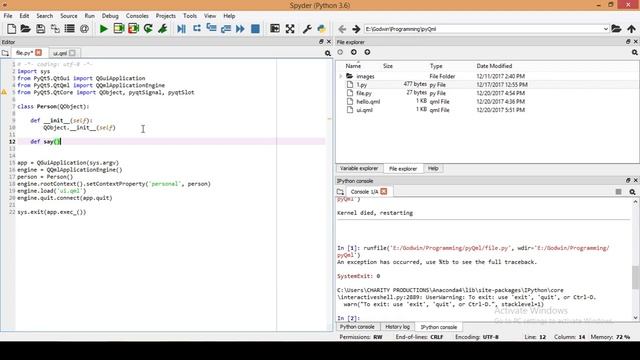This screenshot has height=360, width=640.
Task: Open the File menu
Action: click(x=8, y=16)
